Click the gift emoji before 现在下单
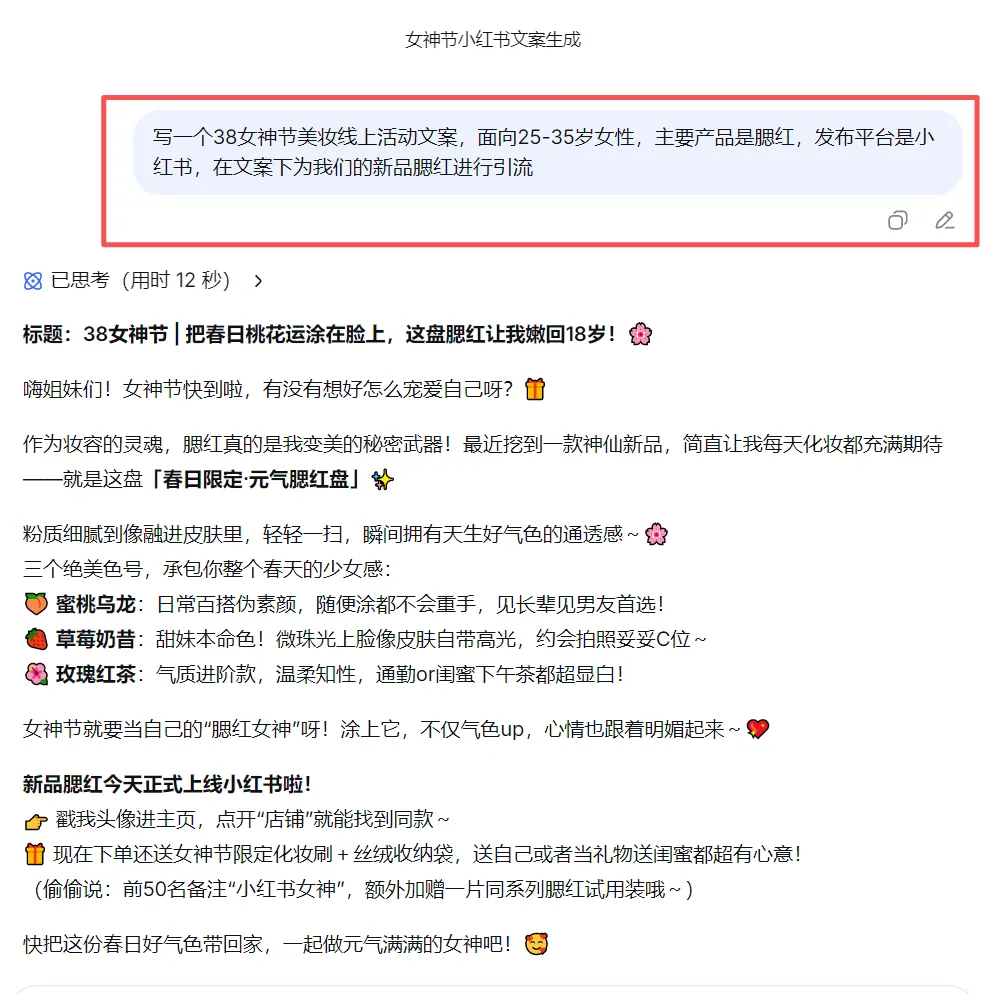994x994 pixels. coord(35,854)
